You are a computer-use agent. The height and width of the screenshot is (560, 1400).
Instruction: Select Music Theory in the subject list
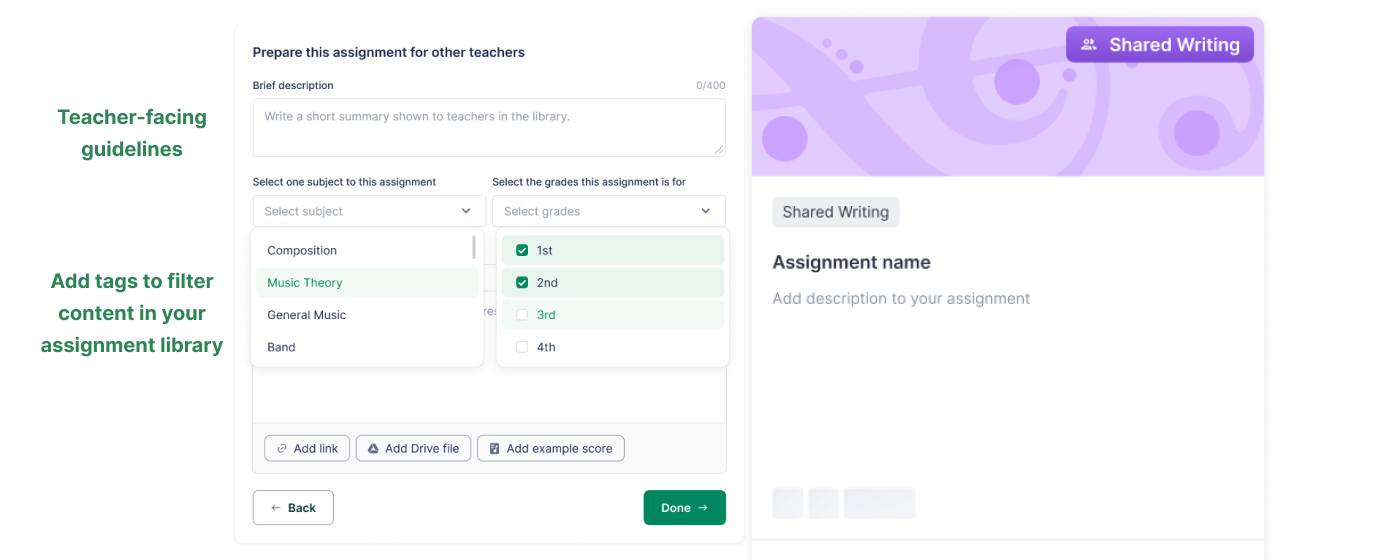[305, 283]
